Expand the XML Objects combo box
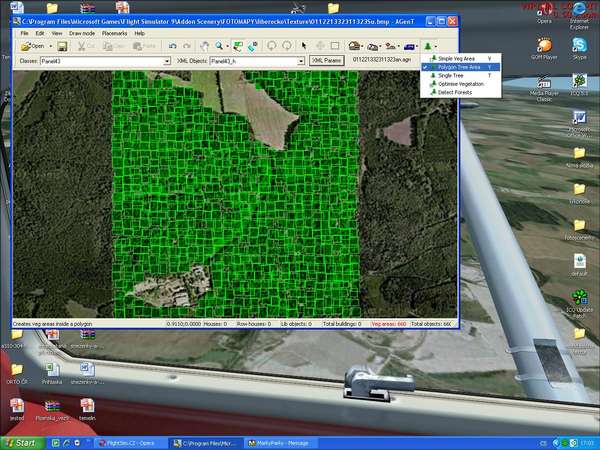Viewport: 600px width, 450px height. pos(302,61)
